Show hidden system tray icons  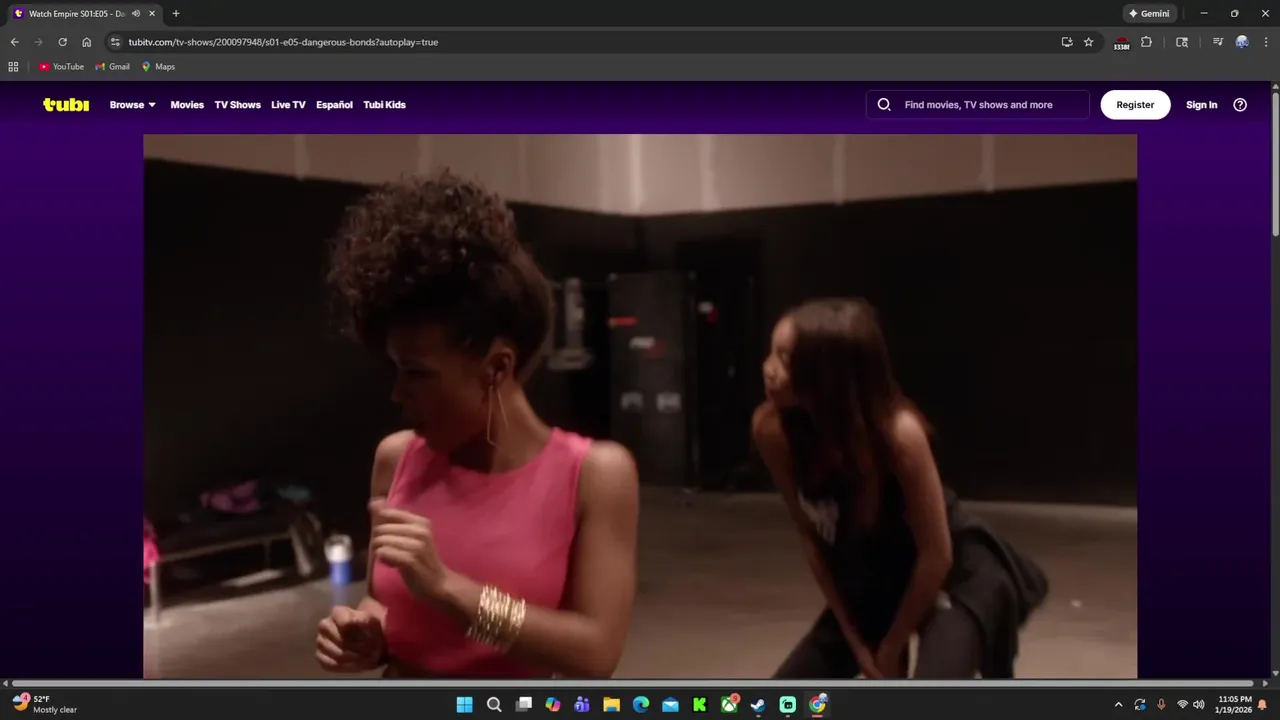(1118, 705)
